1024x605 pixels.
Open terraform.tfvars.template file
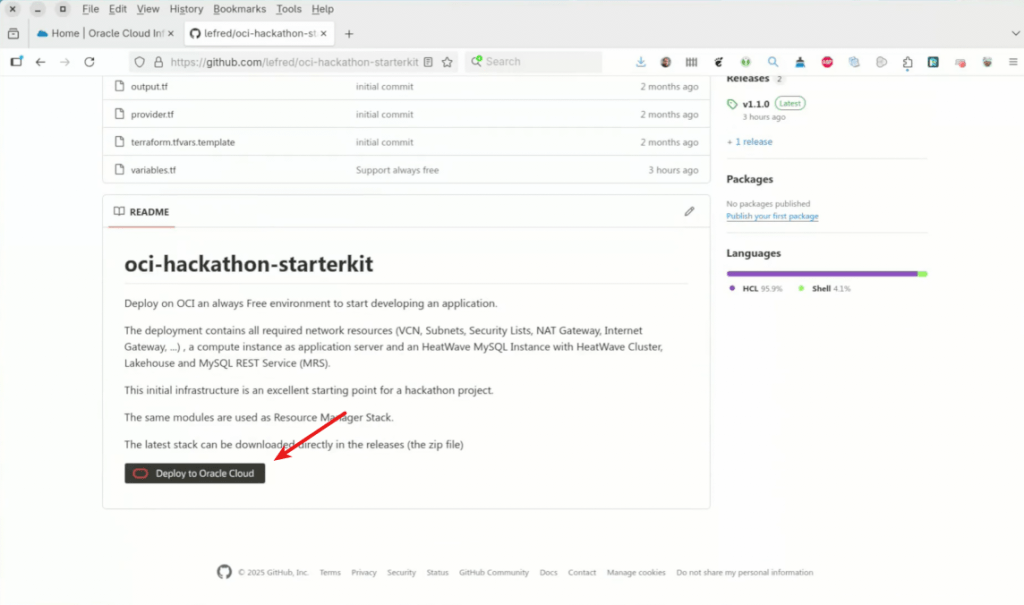(x=183, y=142)
